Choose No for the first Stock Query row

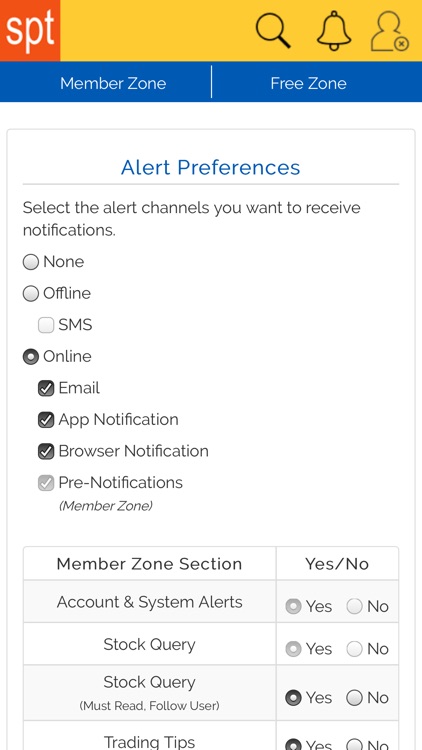(355, 649)
